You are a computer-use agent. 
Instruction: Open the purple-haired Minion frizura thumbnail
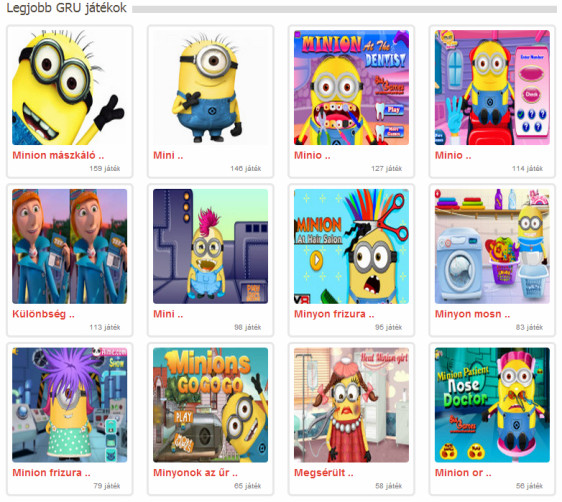(70, 405)
